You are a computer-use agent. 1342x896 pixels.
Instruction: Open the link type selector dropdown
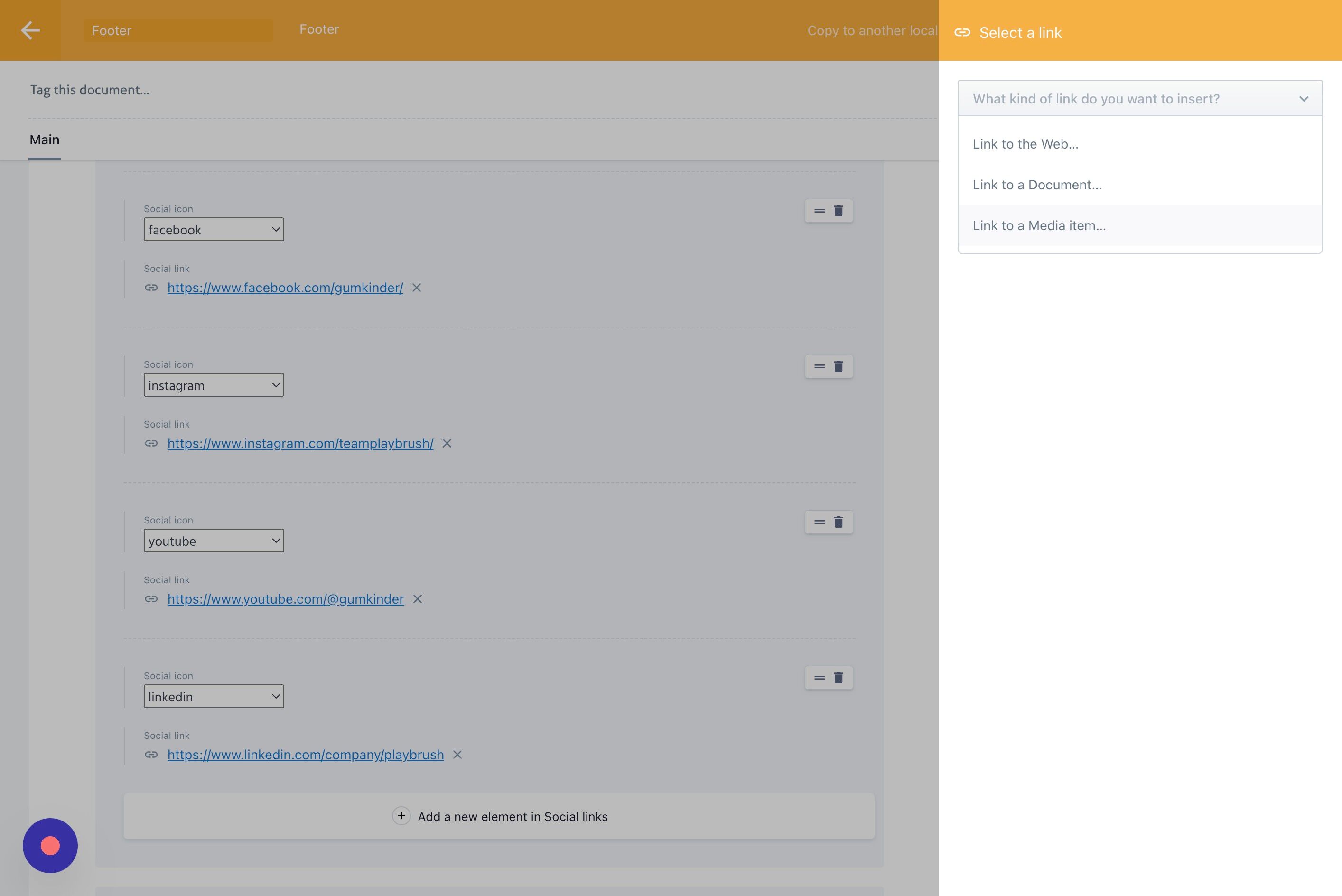pyautogui.click(x=1140, y=99)
